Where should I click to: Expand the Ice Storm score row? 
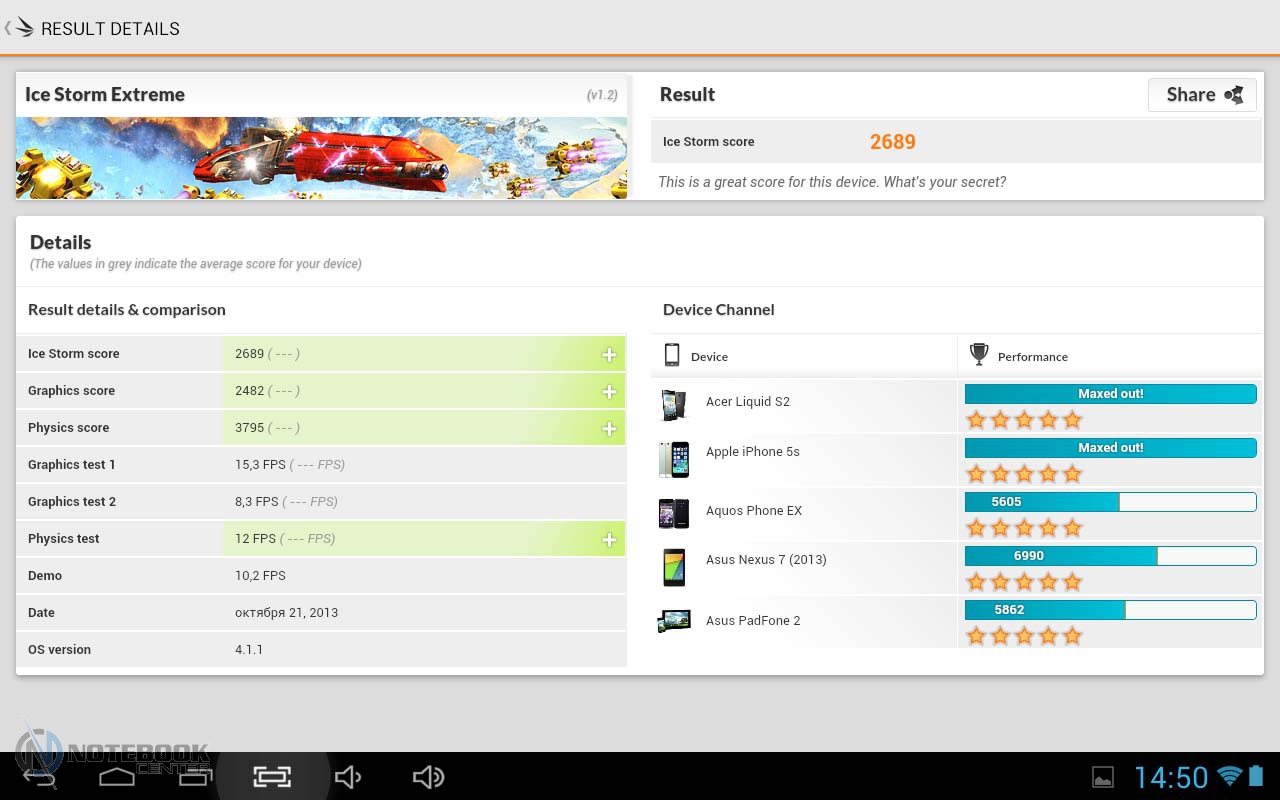pyautogui.click(x=608, y=354)
